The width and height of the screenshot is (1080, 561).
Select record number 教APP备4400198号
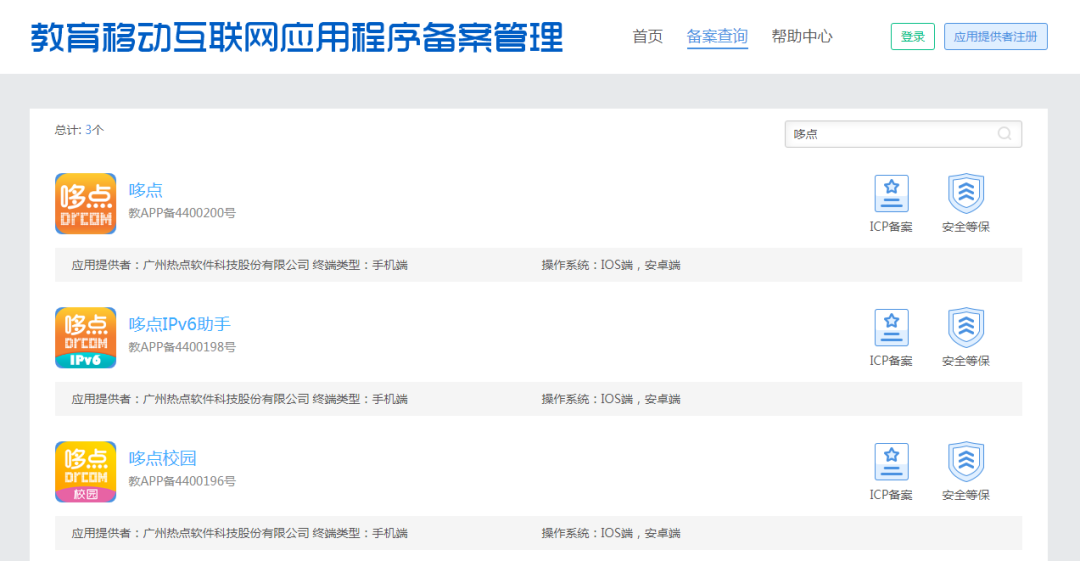point(182,347)
